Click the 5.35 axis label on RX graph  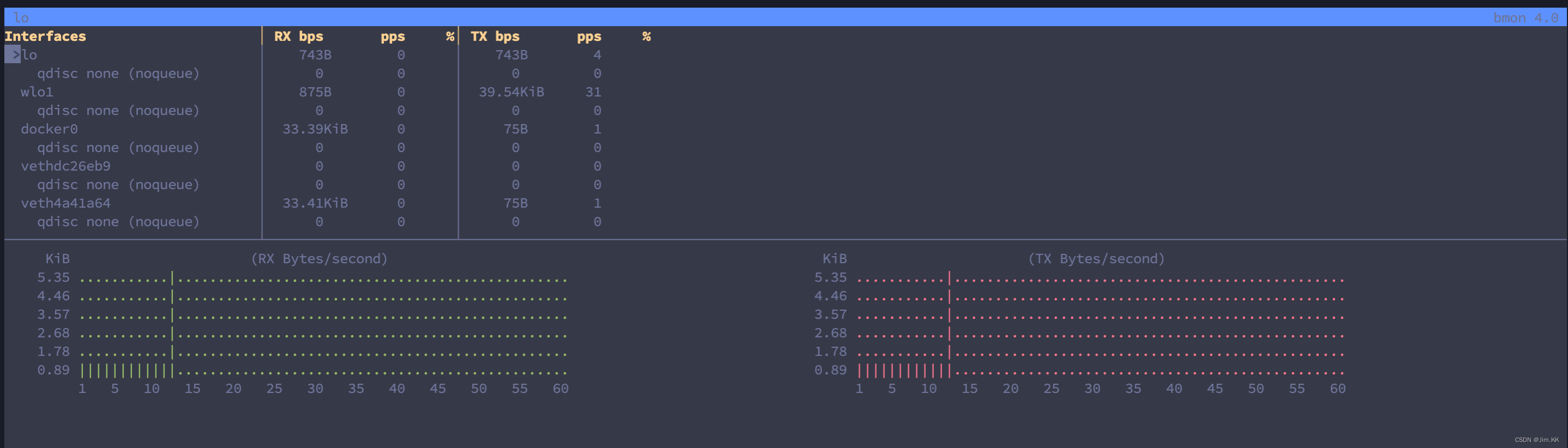(x=53, y=277)
